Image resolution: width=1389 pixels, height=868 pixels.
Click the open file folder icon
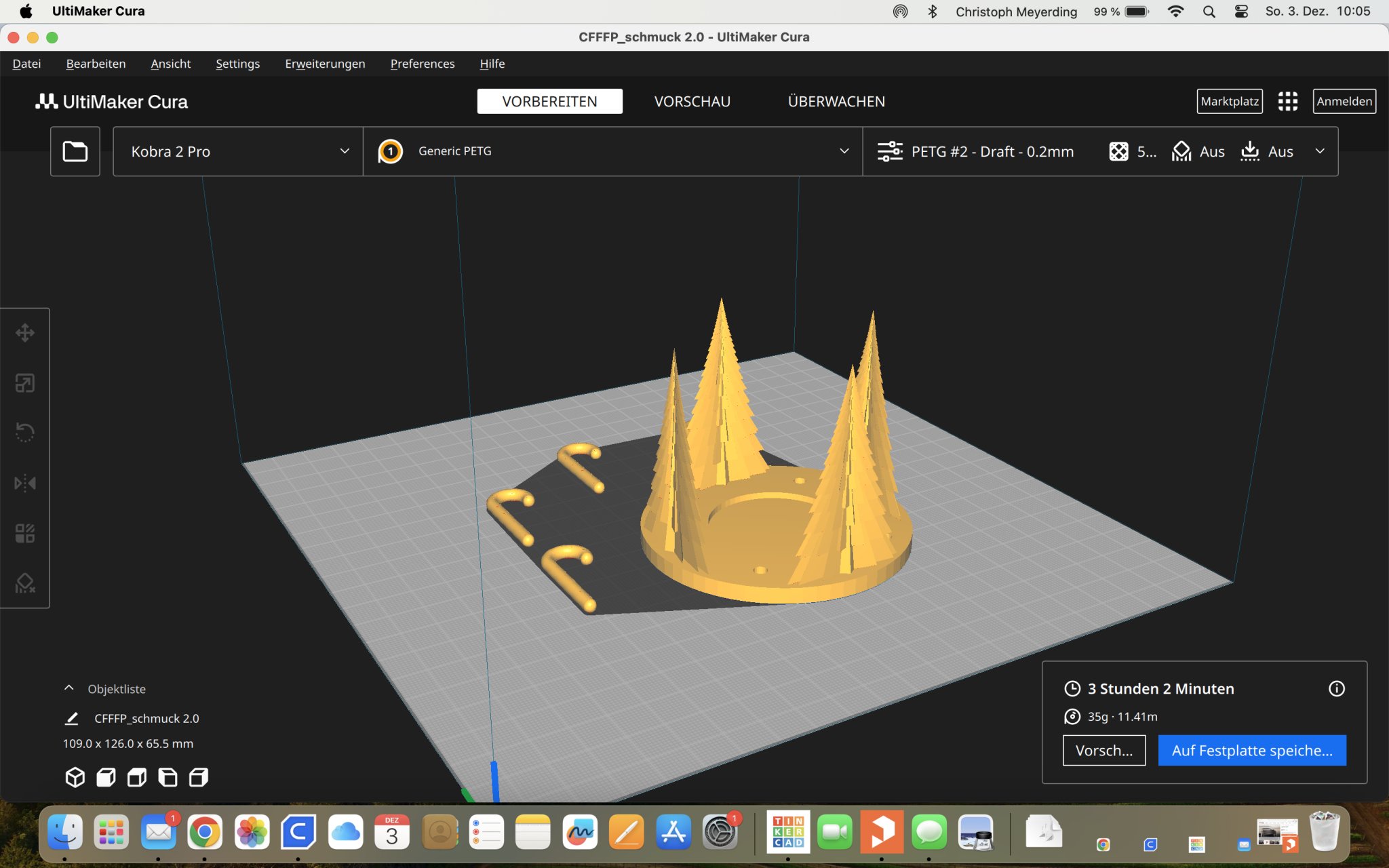pyautogui.click(x=75, y=151)
